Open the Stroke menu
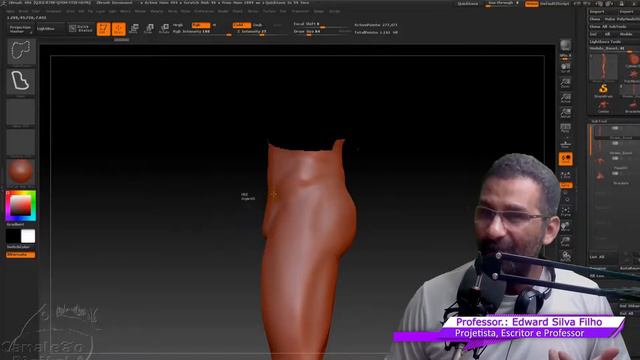The width and height of the screenshot is (640, 360). 253,11
